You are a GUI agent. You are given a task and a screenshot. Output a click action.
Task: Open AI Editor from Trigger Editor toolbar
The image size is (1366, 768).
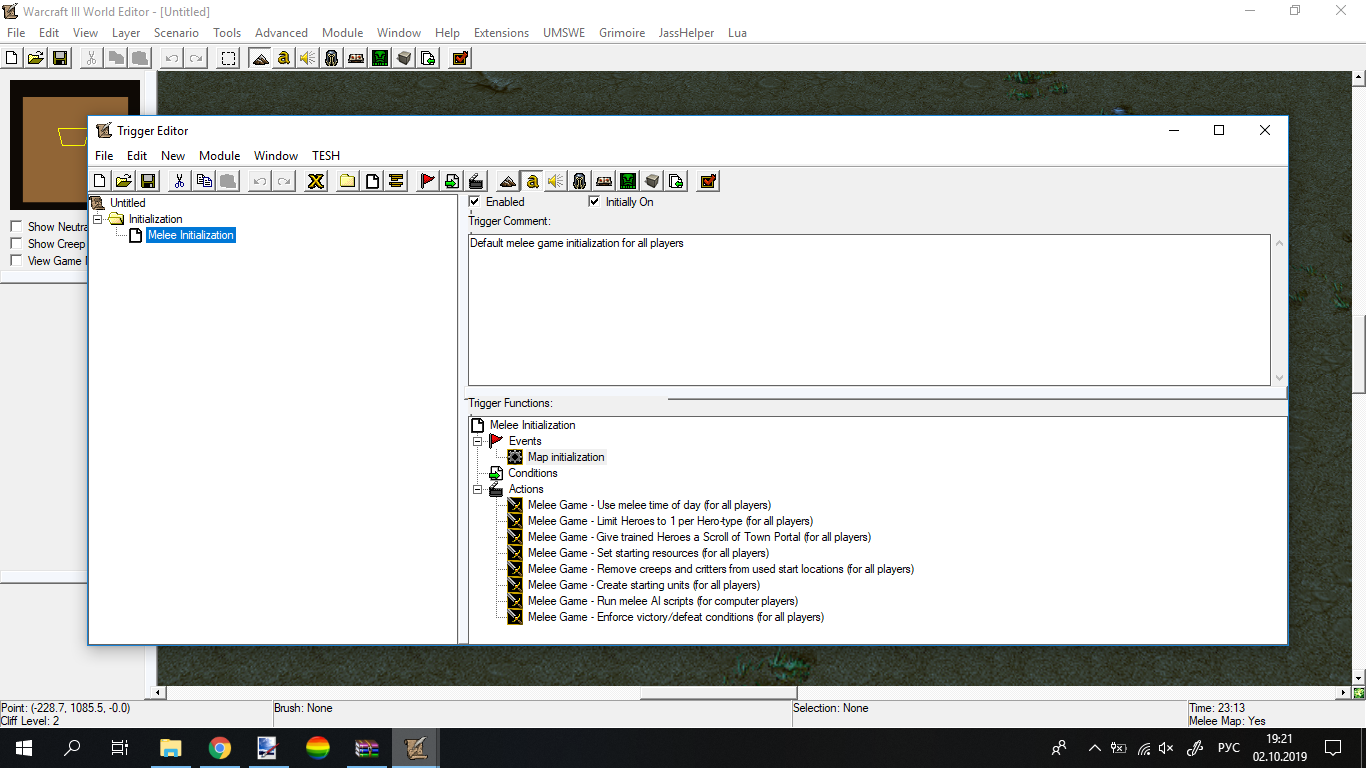tap(627, 181)
